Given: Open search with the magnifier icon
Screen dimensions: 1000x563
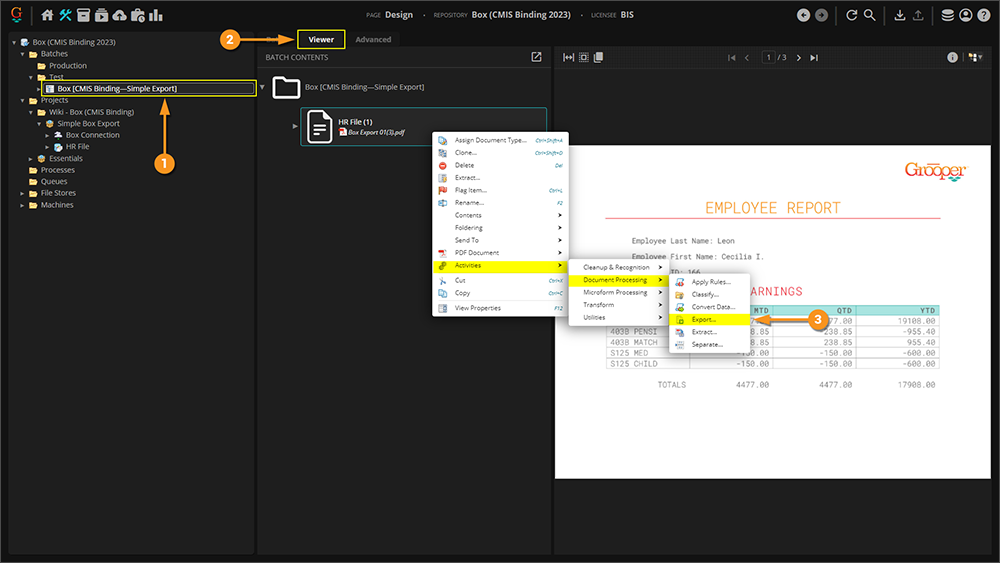Looking at the screenshot, I should (869, 15).
